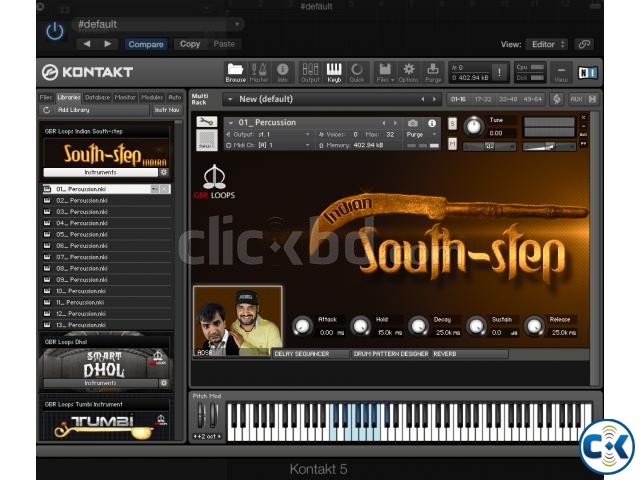
Task: Open South-step library settings gear
Action: click(164, 172)
